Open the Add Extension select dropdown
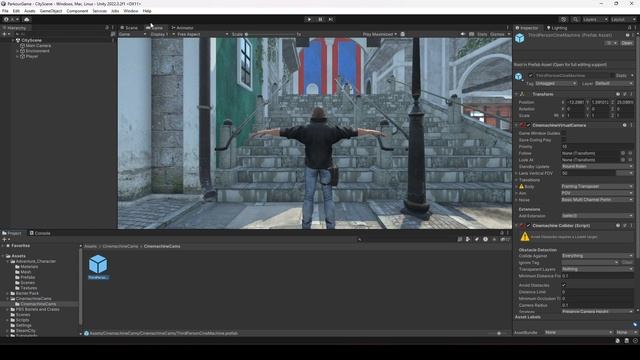The height and width of the screenshot is (360, 640). click(597, 216)
